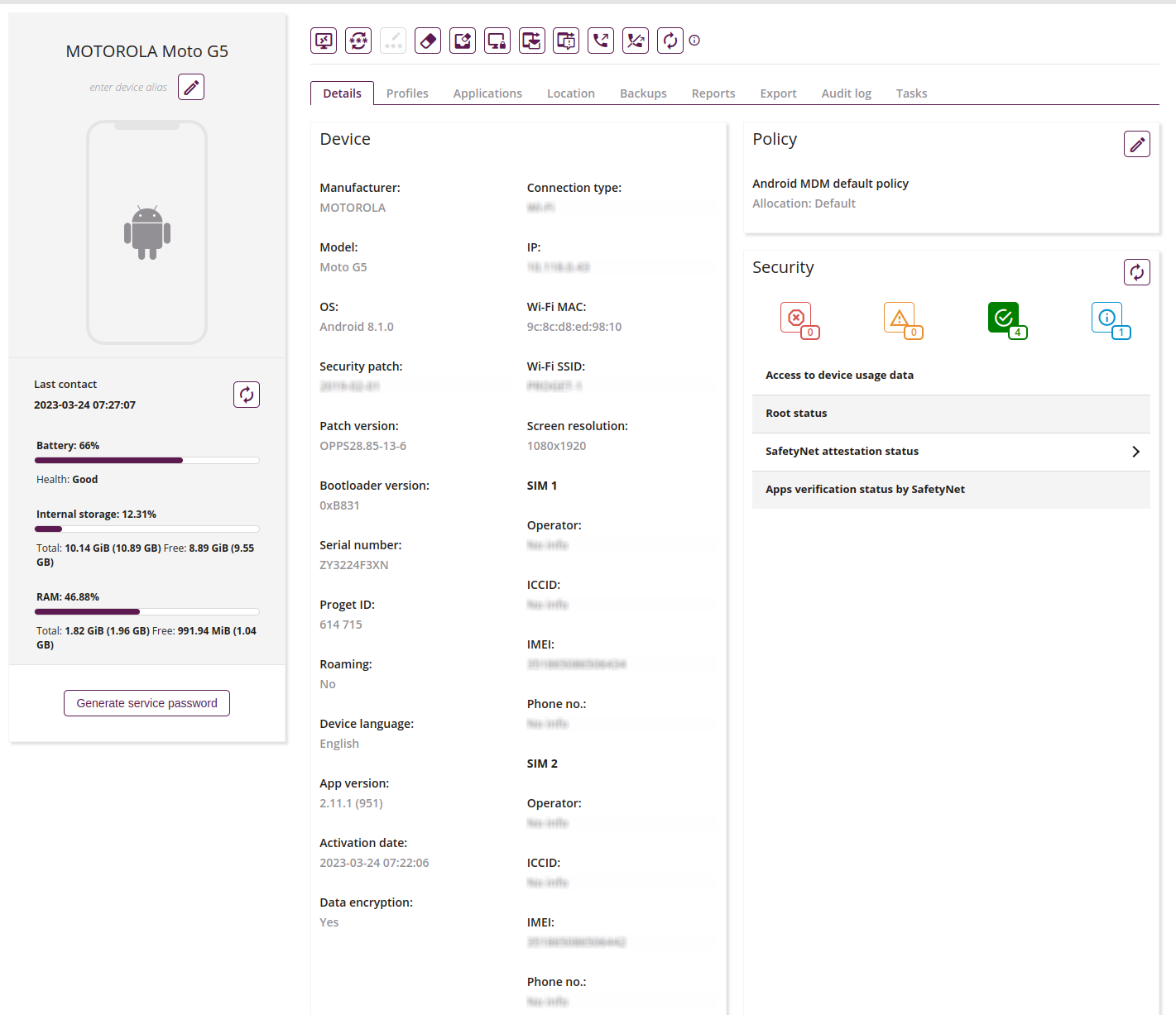Click the transfer download to device icon

[x=532, y=41]
